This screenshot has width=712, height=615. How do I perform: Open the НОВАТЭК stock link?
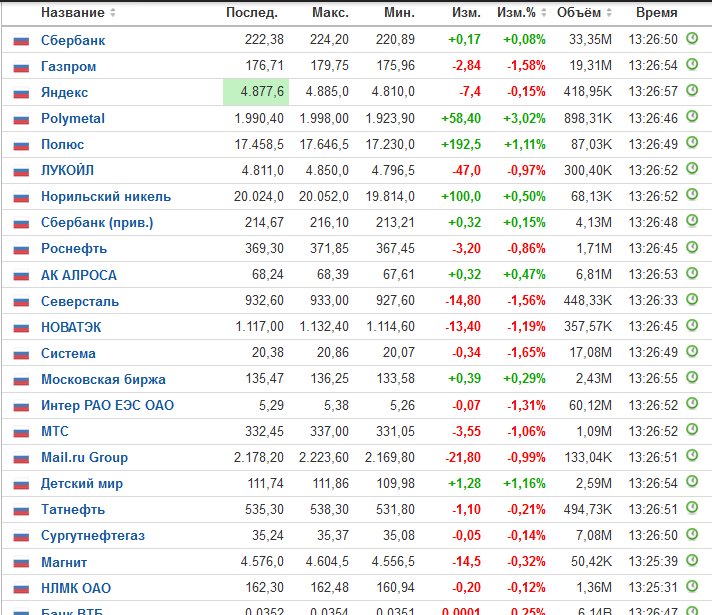tap(71, 327)
